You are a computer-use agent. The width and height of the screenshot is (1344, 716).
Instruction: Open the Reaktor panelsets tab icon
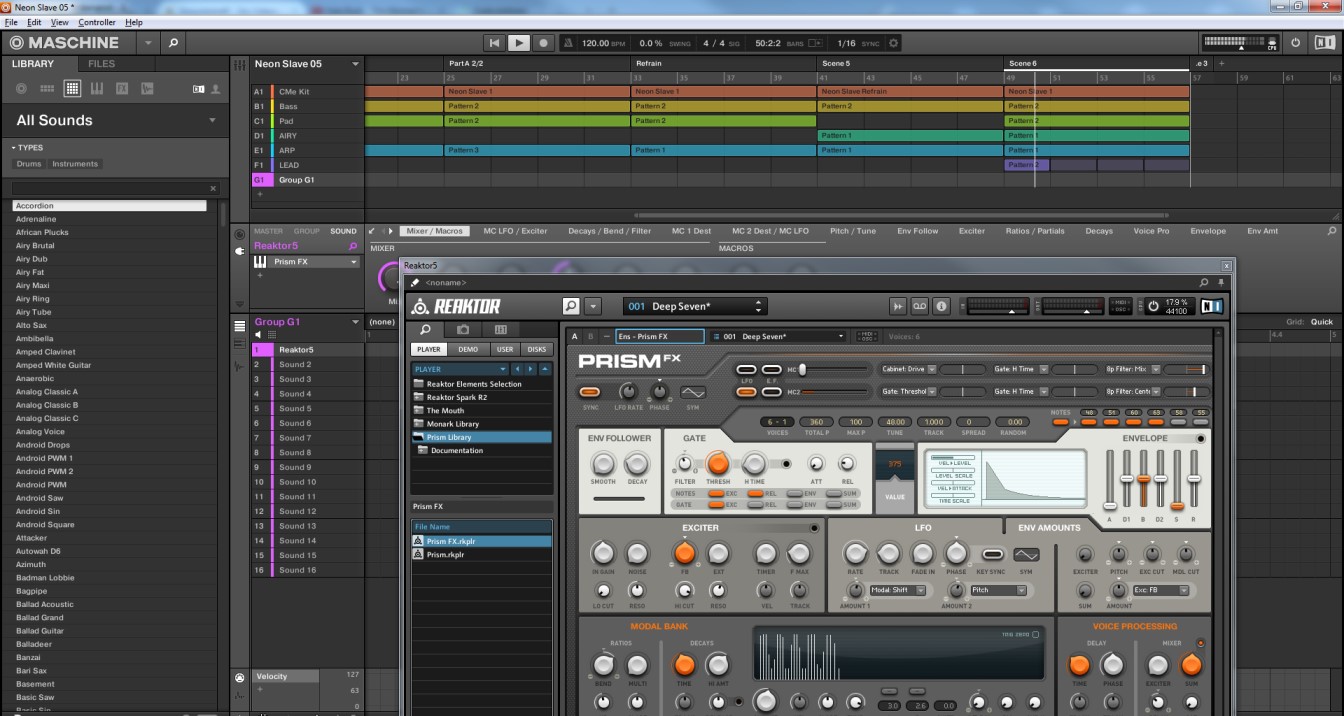(x=501, y=329)
